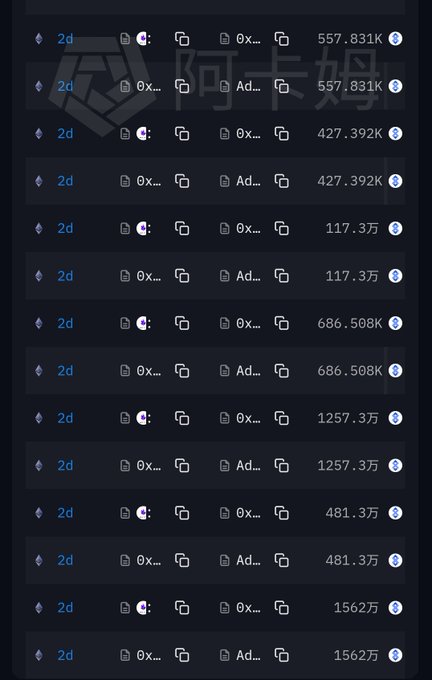The height and width of the screenshot is (680, 432).
Task: Open 2d timestamp in first 557.831K row
Action: (65, 39)
